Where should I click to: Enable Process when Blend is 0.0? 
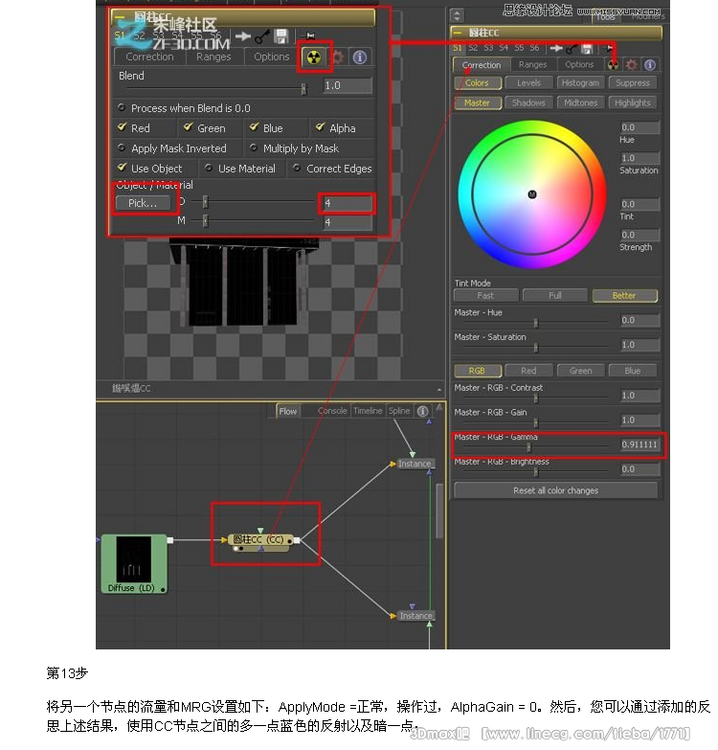click(122, 107)
